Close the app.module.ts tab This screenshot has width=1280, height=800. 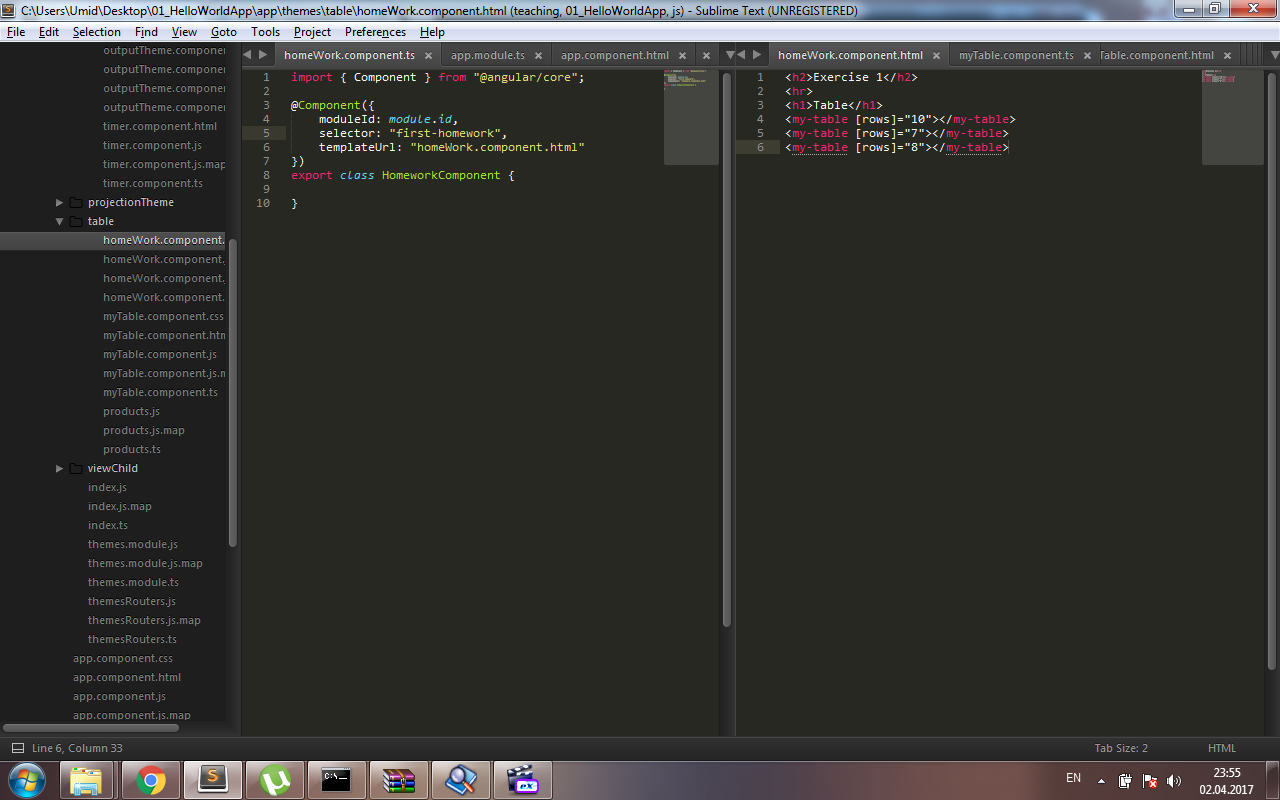[x=538, y=56]
